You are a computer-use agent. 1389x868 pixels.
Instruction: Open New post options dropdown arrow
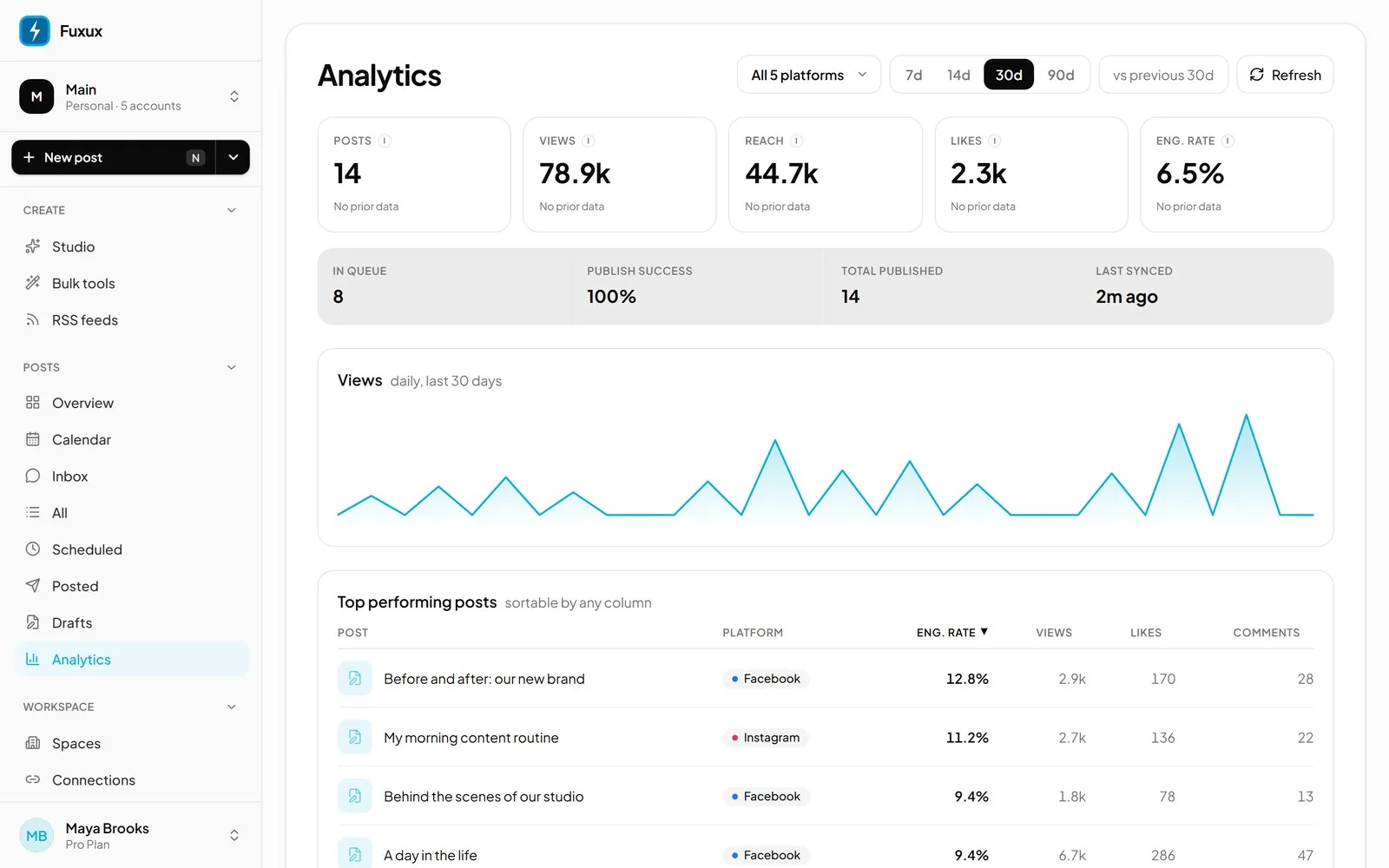point(233,157)
